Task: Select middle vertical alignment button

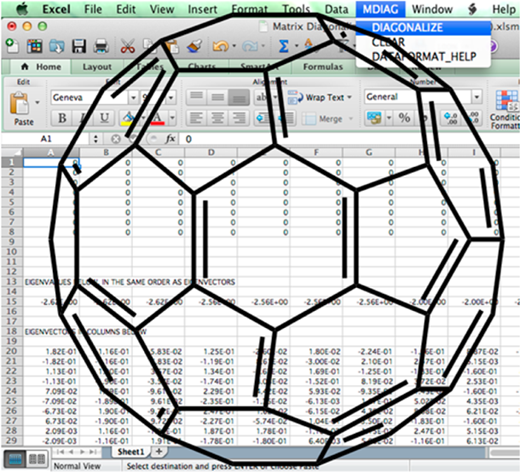Action: pyautogui.click(x=217, y=97)
